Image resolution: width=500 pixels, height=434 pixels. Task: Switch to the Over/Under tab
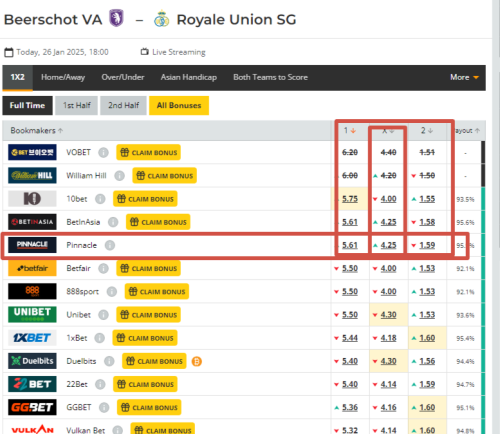coord(123,77)
